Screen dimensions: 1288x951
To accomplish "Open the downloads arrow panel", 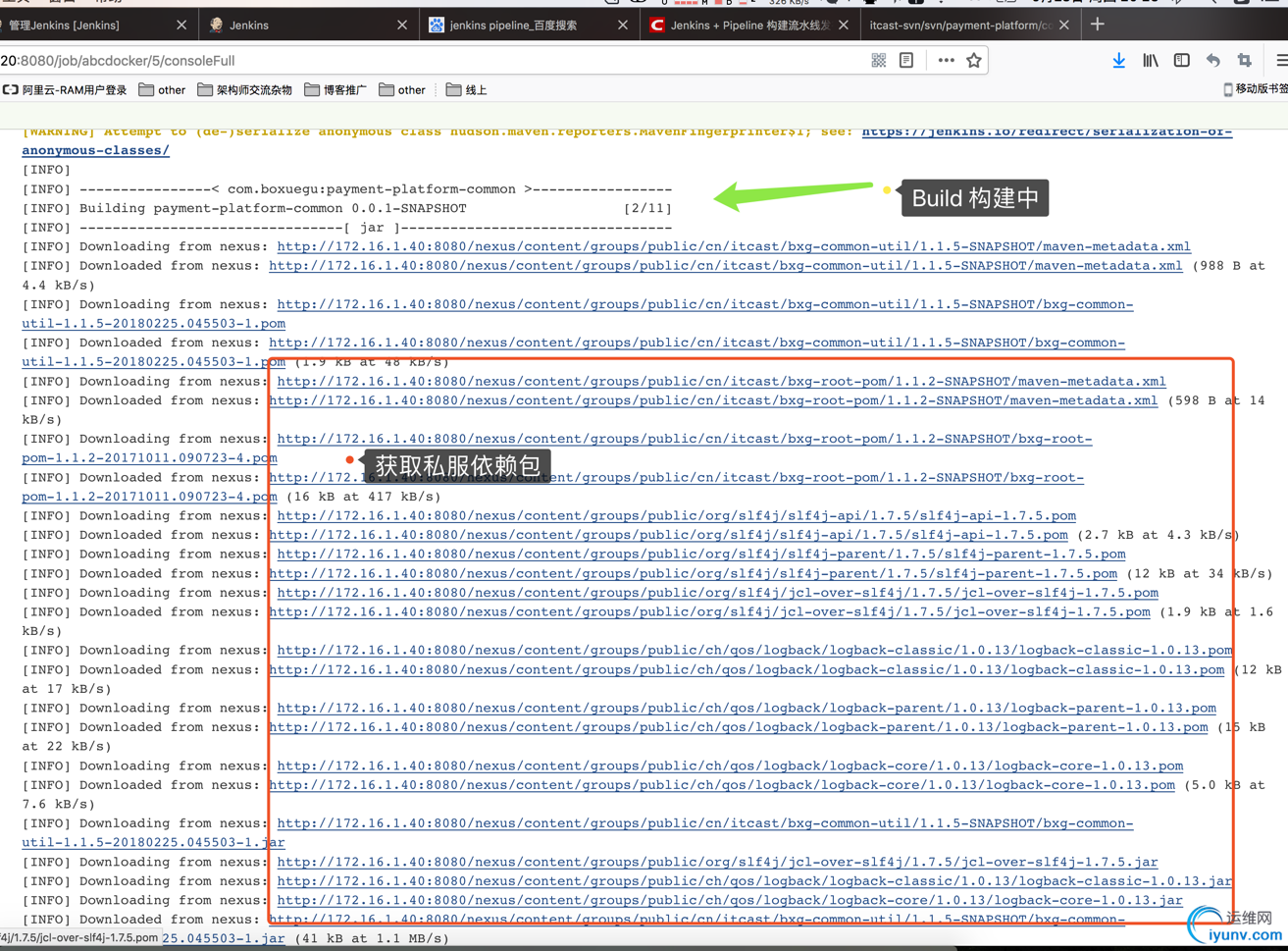I will click(x=1119, y=60).
